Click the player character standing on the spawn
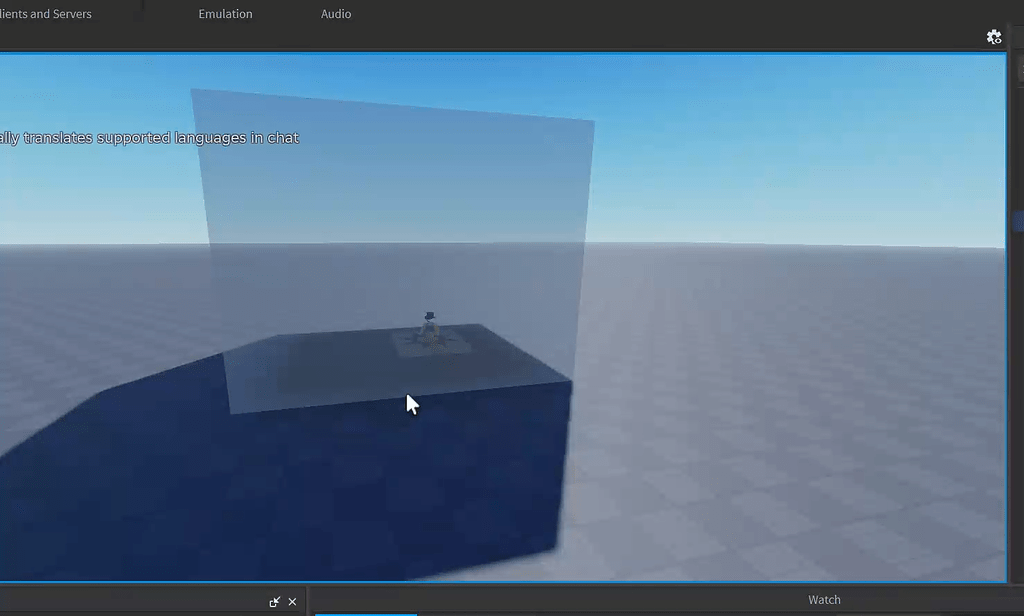1024x616 pixels. [x=430, y=322]
